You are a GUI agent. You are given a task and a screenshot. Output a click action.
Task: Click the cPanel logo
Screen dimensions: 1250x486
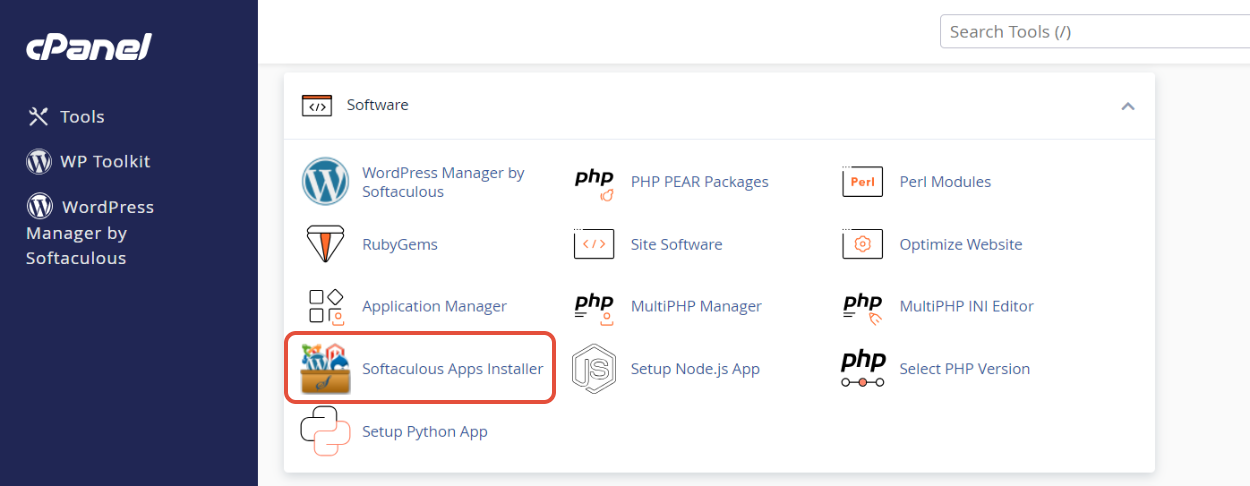(x=89, y=46)
